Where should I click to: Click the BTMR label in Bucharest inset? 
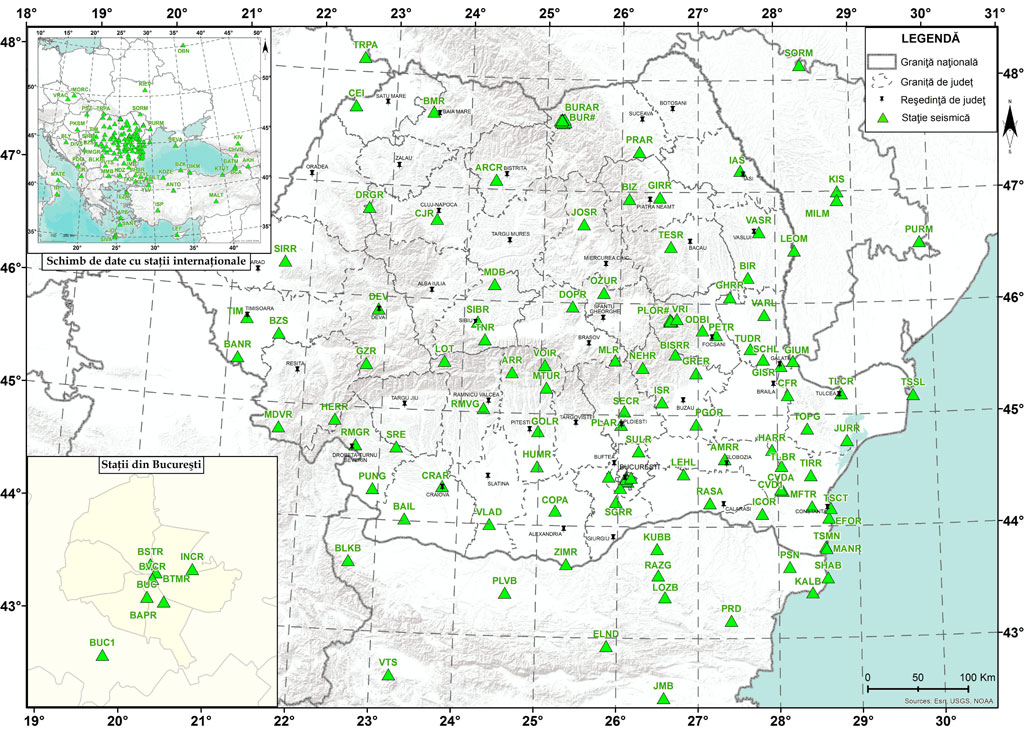(176, 579)
